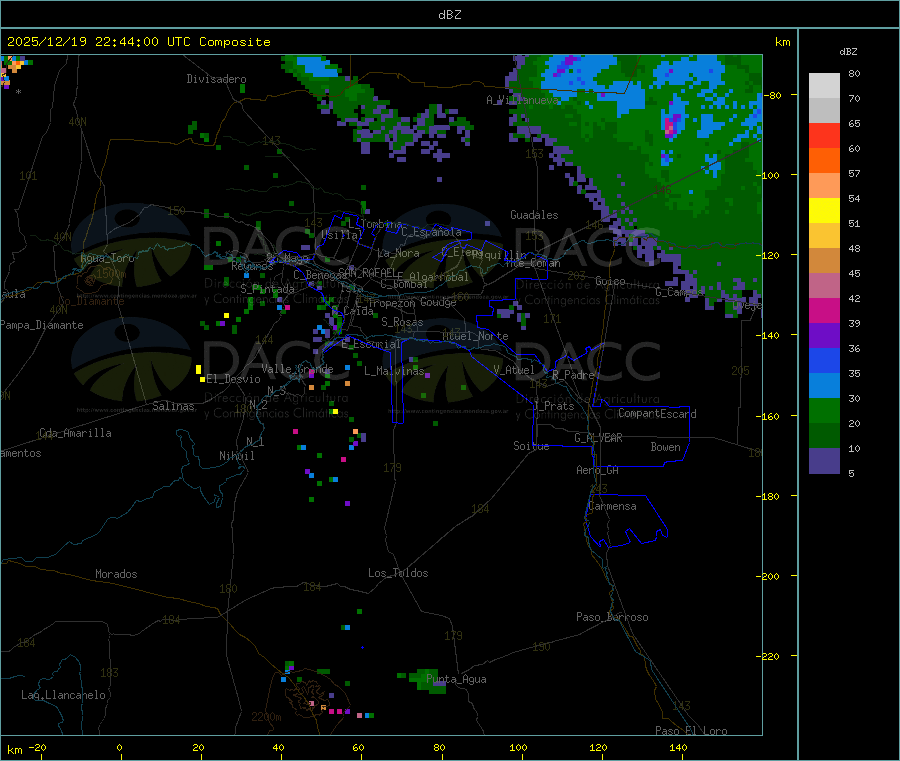Click the -160 km vertical axis tick
The height and width of the screenshot is (761, 900).
[x=770, y=416]
